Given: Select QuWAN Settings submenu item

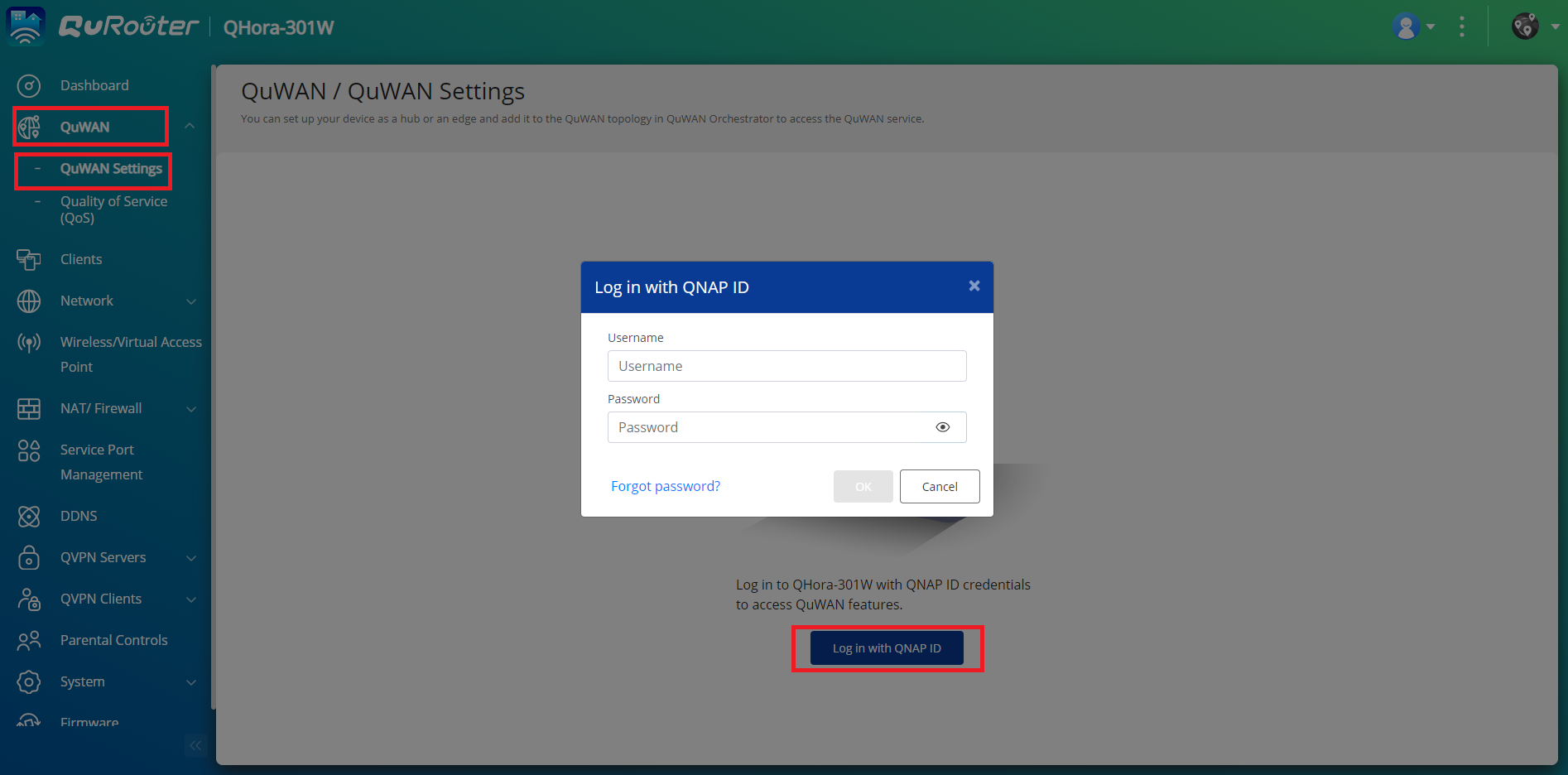Looking at the screenshot, I should 111,169.
